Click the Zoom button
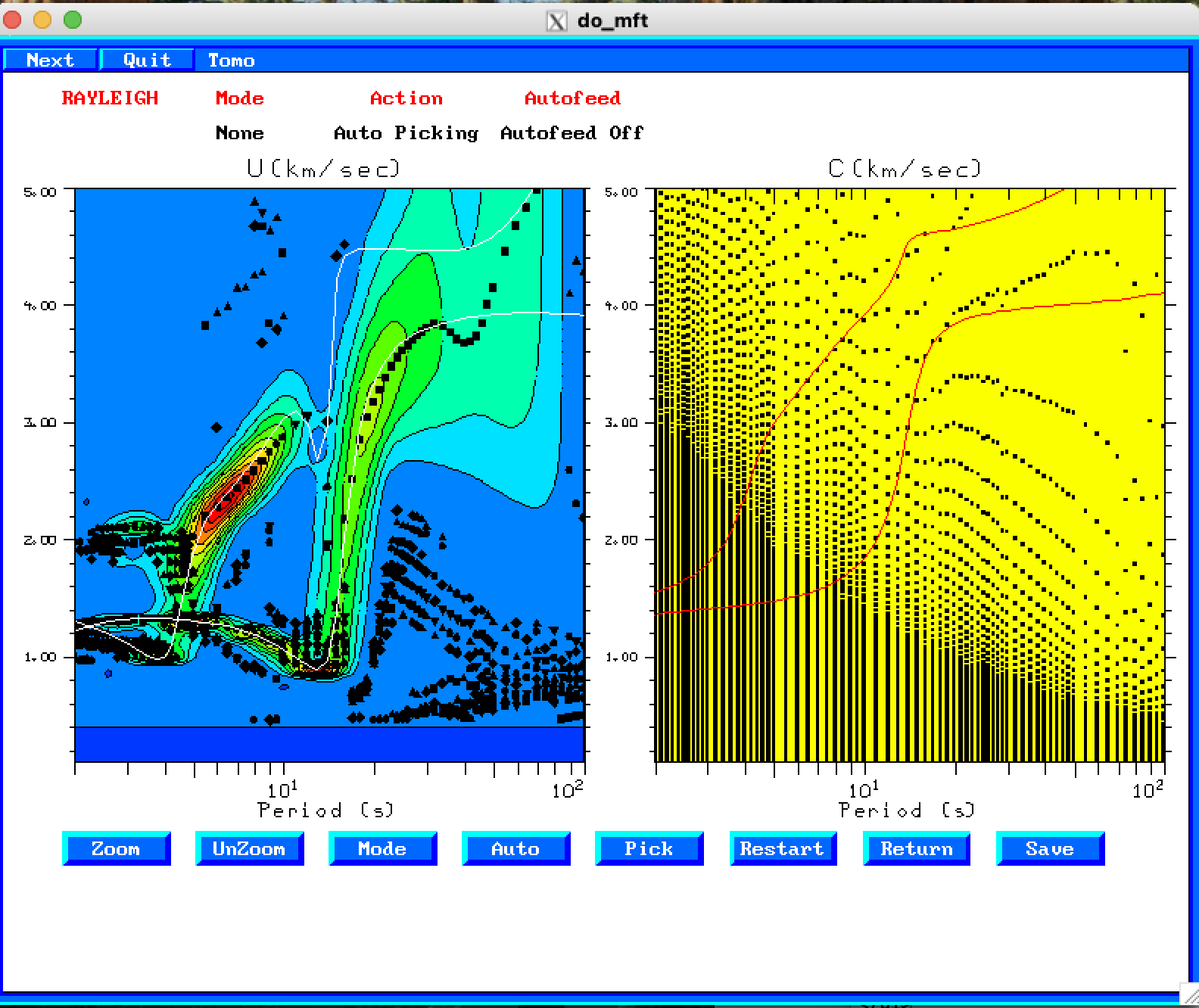 [116, 848]
